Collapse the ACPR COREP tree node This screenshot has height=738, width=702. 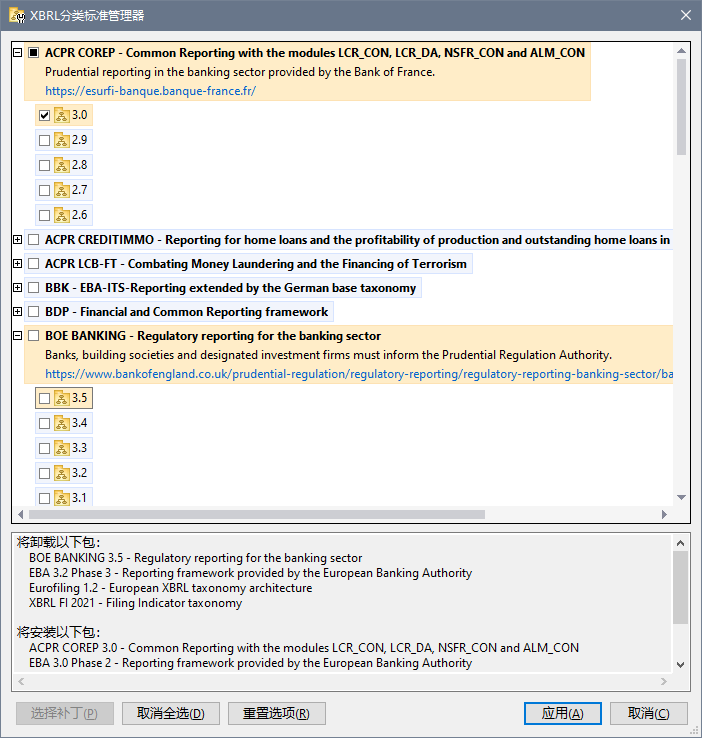click(x=17, y=52)
